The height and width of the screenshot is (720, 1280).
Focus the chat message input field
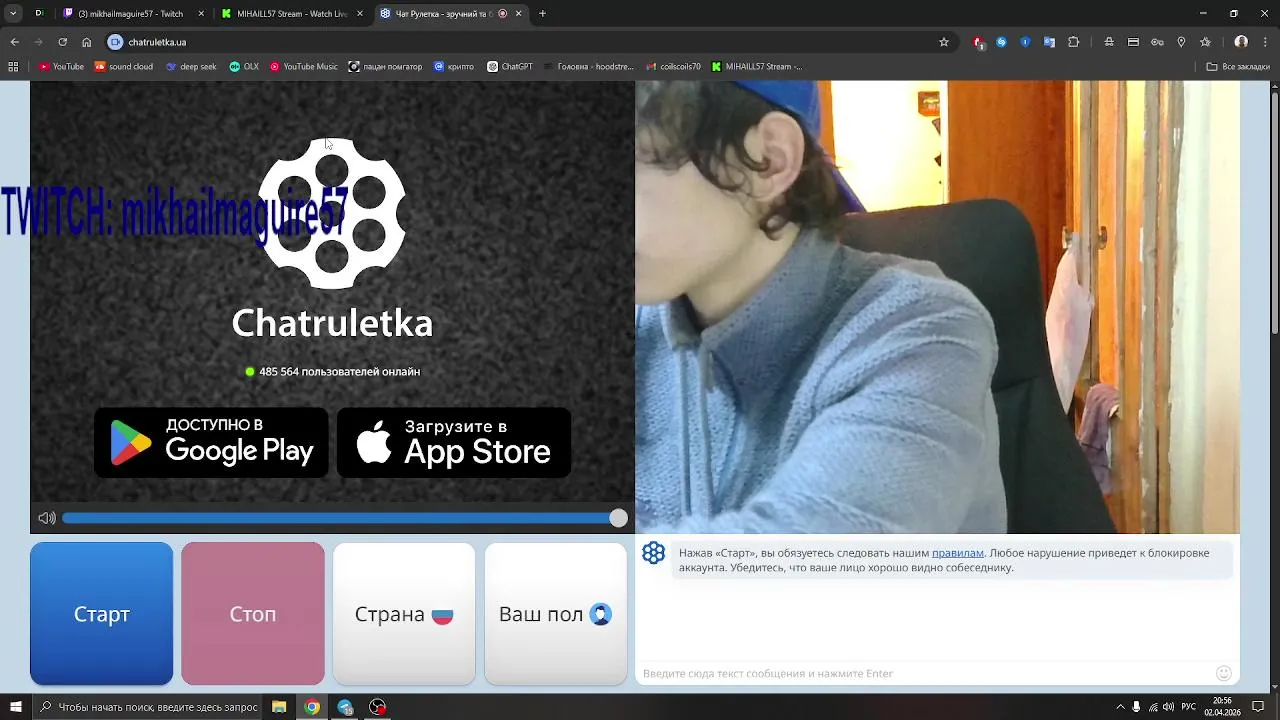pyautogui.click(x=925, y=673)
